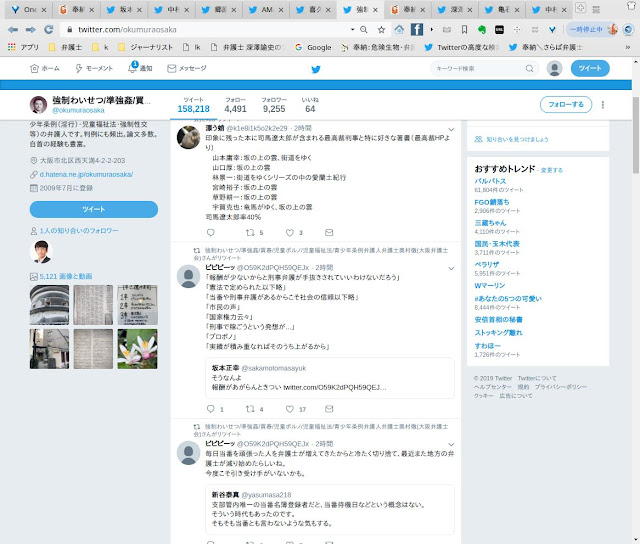Open the profile avatar menu in Twitter header

(x=554, y=68)
